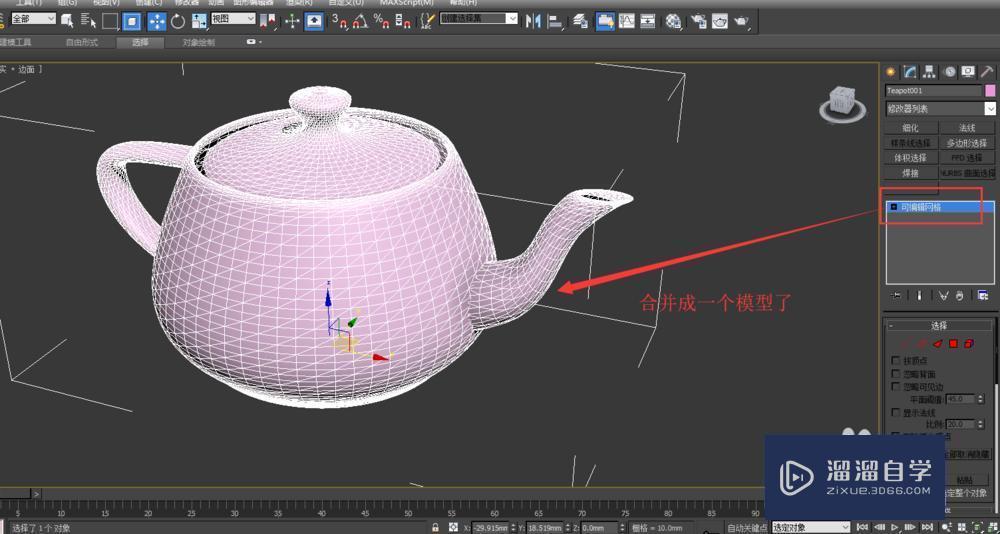This screenshot has width=1000, height=534.
Task: Toggle the Graphite ribbon display icon
Action: pos(605,20)
